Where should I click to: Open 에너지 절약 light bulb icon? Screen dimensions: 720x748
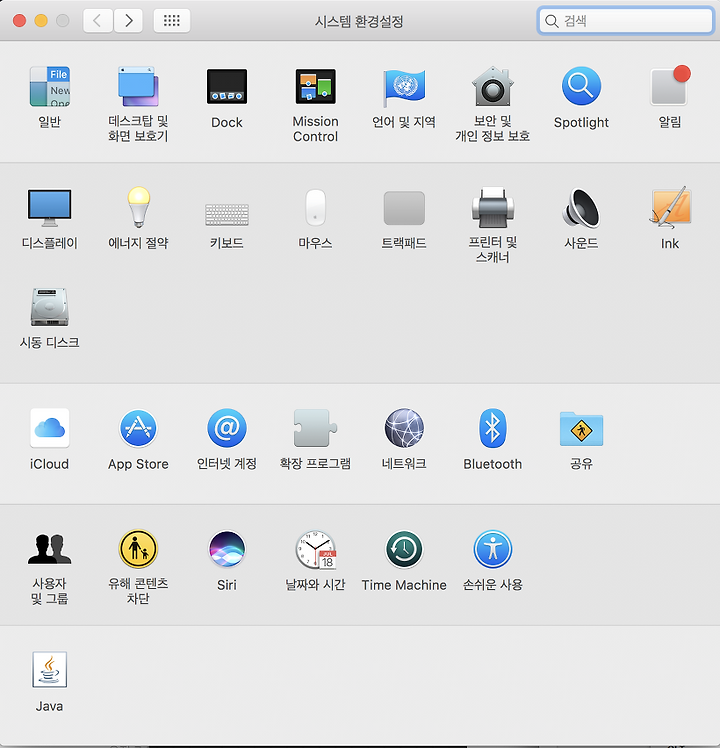click(x=138, y=208)
